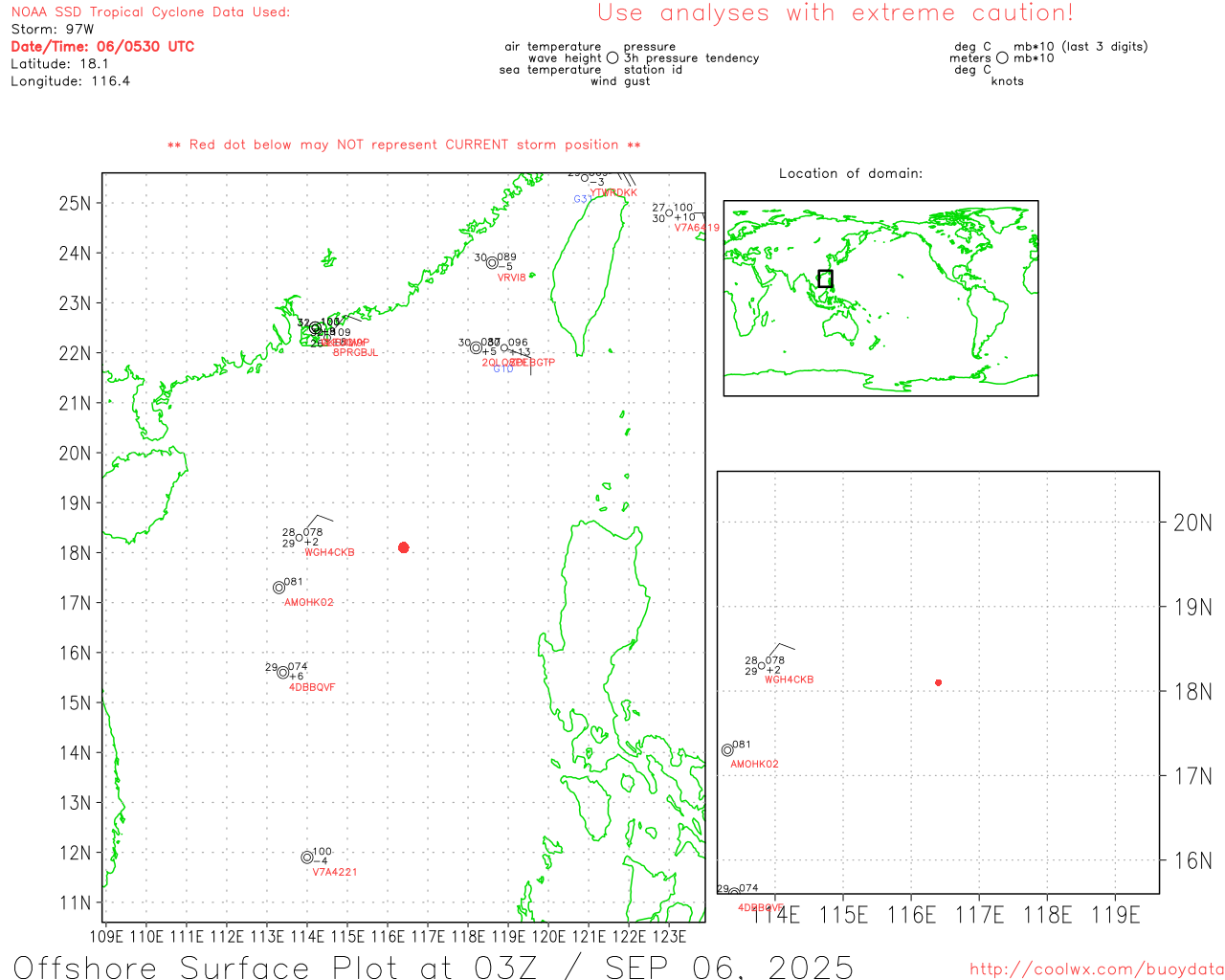Click station label 8PRGBJL
The width and height of the screenshot is (1225, 980).
click(x=355, y=352)
